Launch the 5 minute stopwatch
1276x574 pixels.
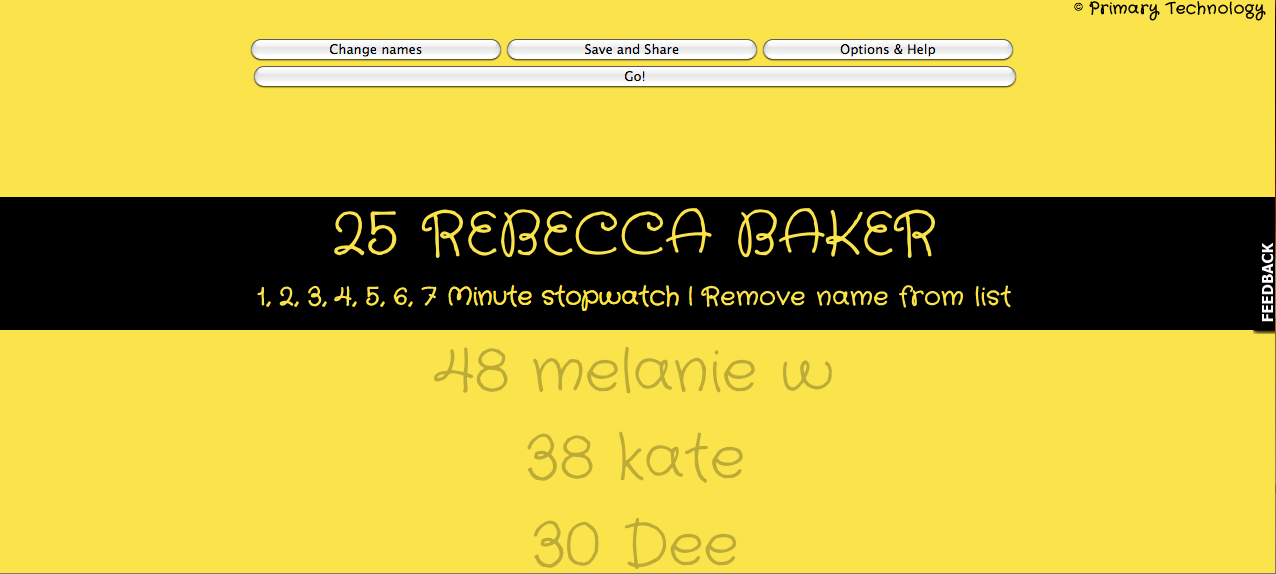coord(373,298)
